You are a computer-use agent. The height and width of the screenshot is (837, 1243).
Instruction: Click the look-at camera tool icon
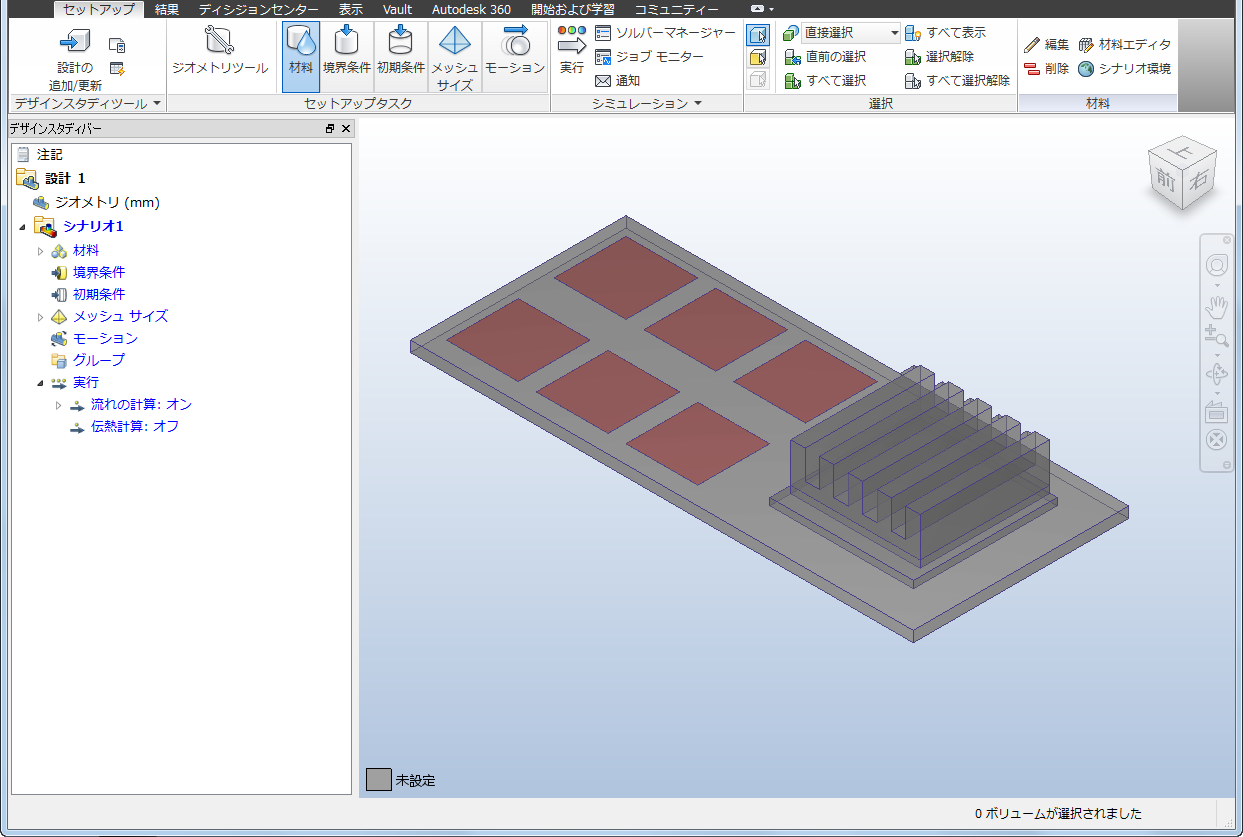point(1216,412)
